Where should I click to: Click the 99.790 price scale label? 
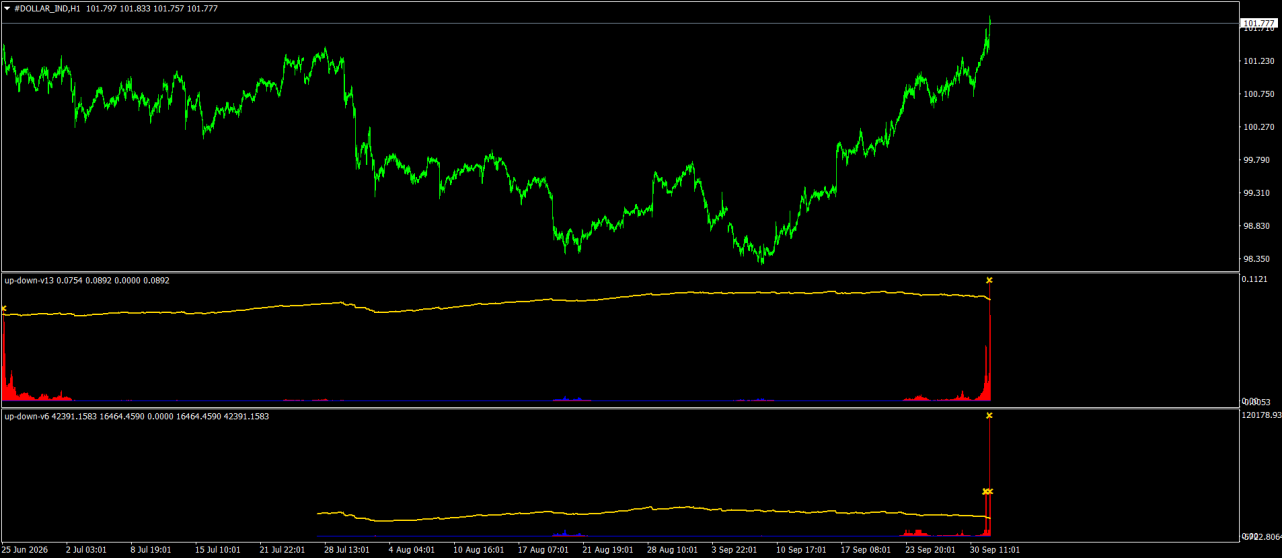coord(1256,160)
